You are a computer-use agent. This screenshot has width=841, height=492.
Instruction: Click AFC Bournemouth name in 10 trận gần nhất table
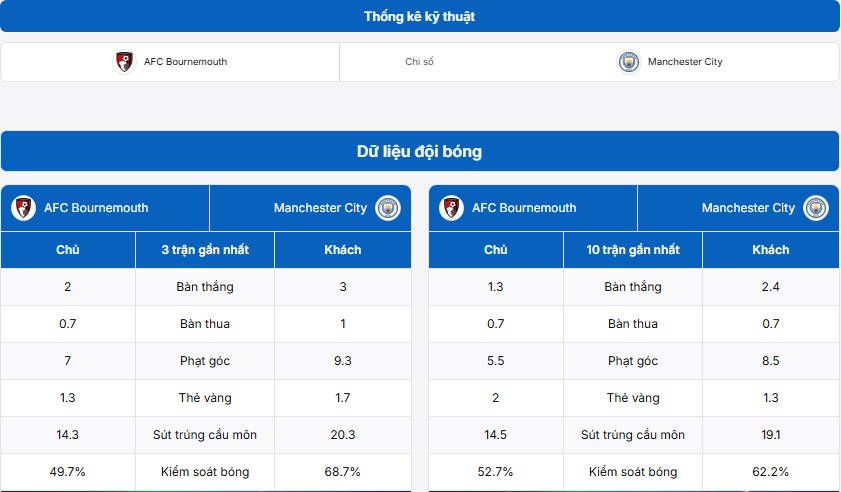(524, 208)
